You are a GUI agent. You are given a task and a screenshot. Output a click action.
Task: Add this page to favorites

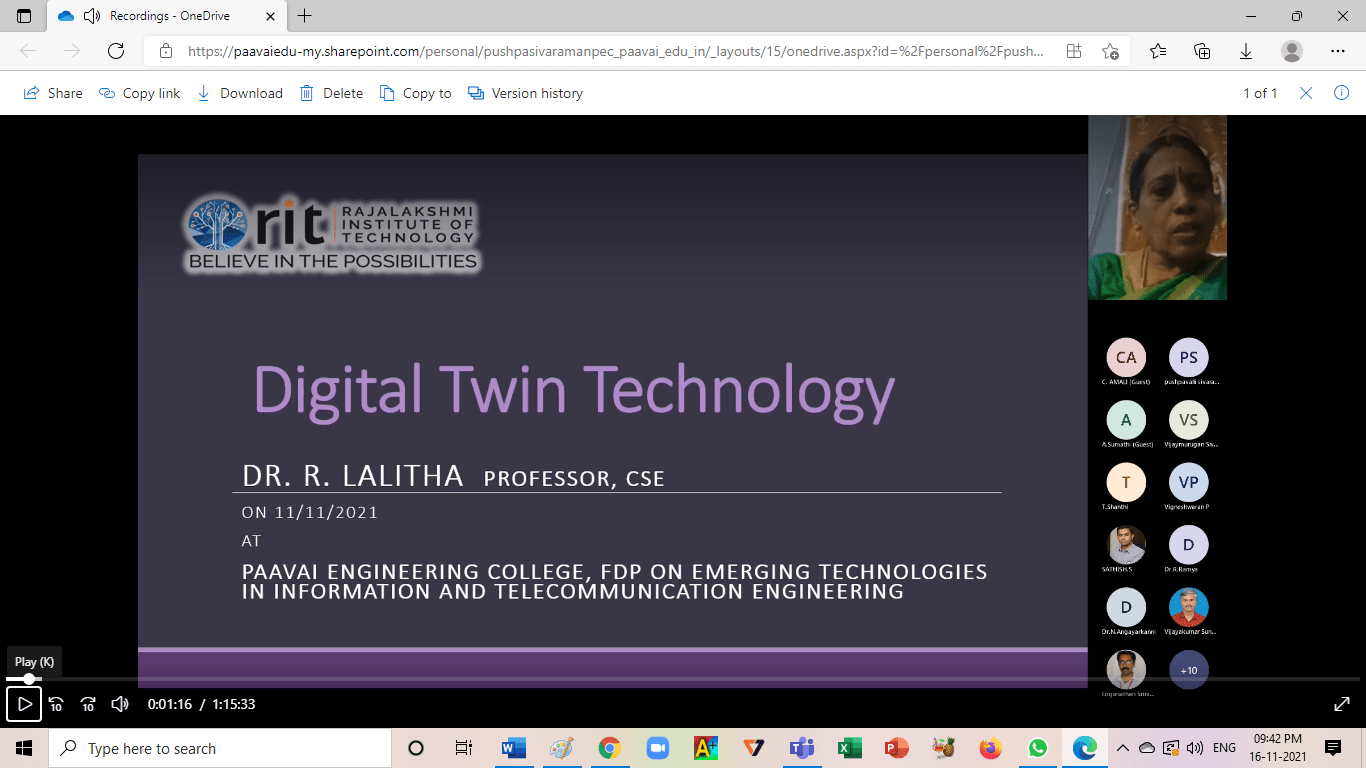coord(1110,51)
